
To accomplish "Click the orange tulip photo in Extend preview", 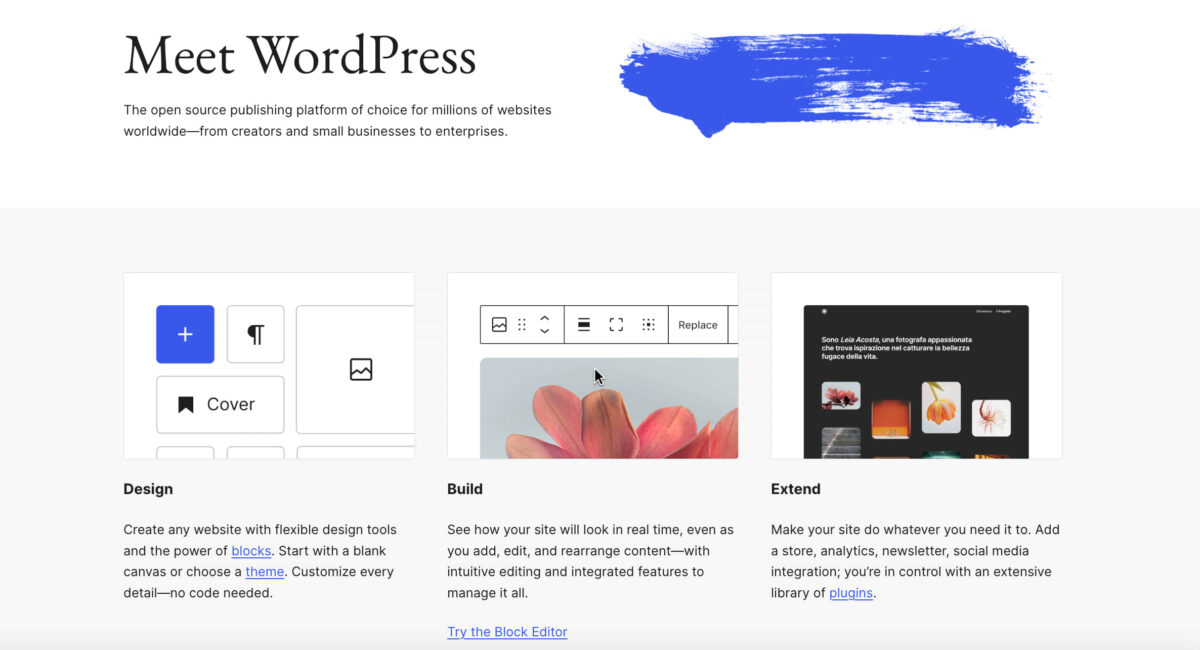I will pyautogui.click(x=941, y=405).
